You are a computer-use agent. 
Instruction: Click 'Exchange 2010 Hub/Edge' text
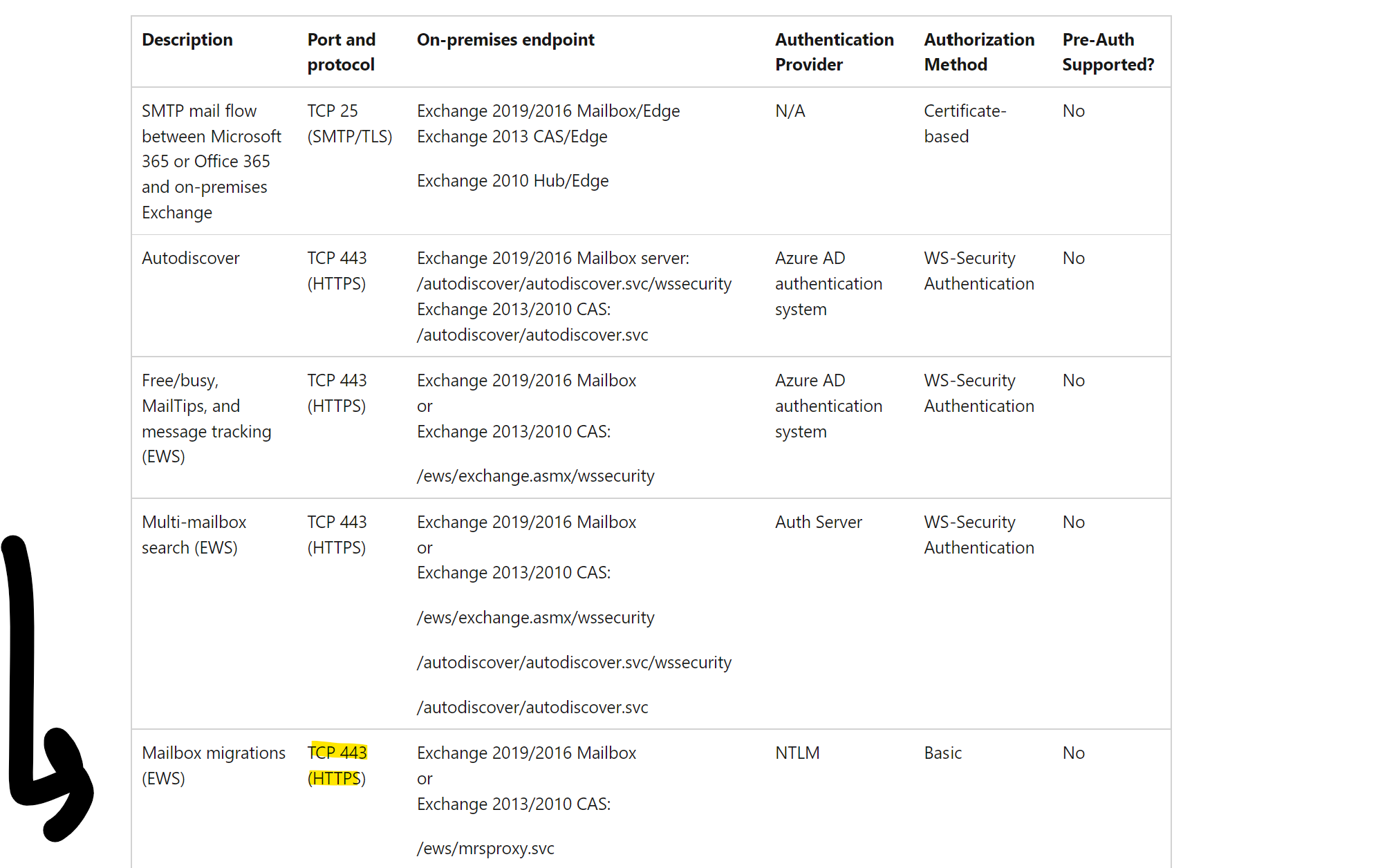click(513, 181)
